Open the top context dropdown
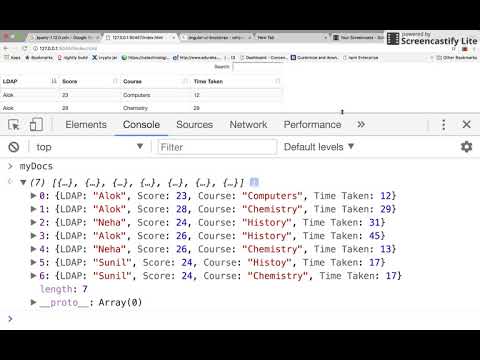 pyautogui.click(x=89, y=147)
